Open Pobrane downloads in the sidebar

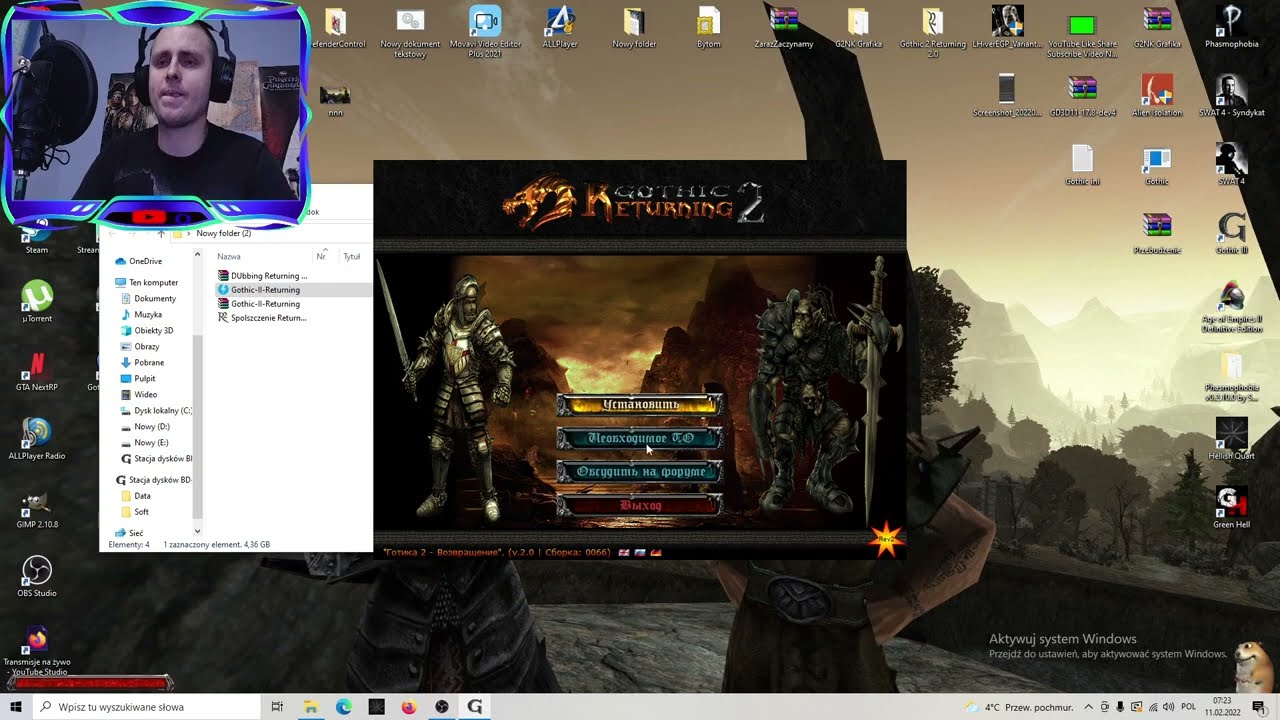pos(142,363)
